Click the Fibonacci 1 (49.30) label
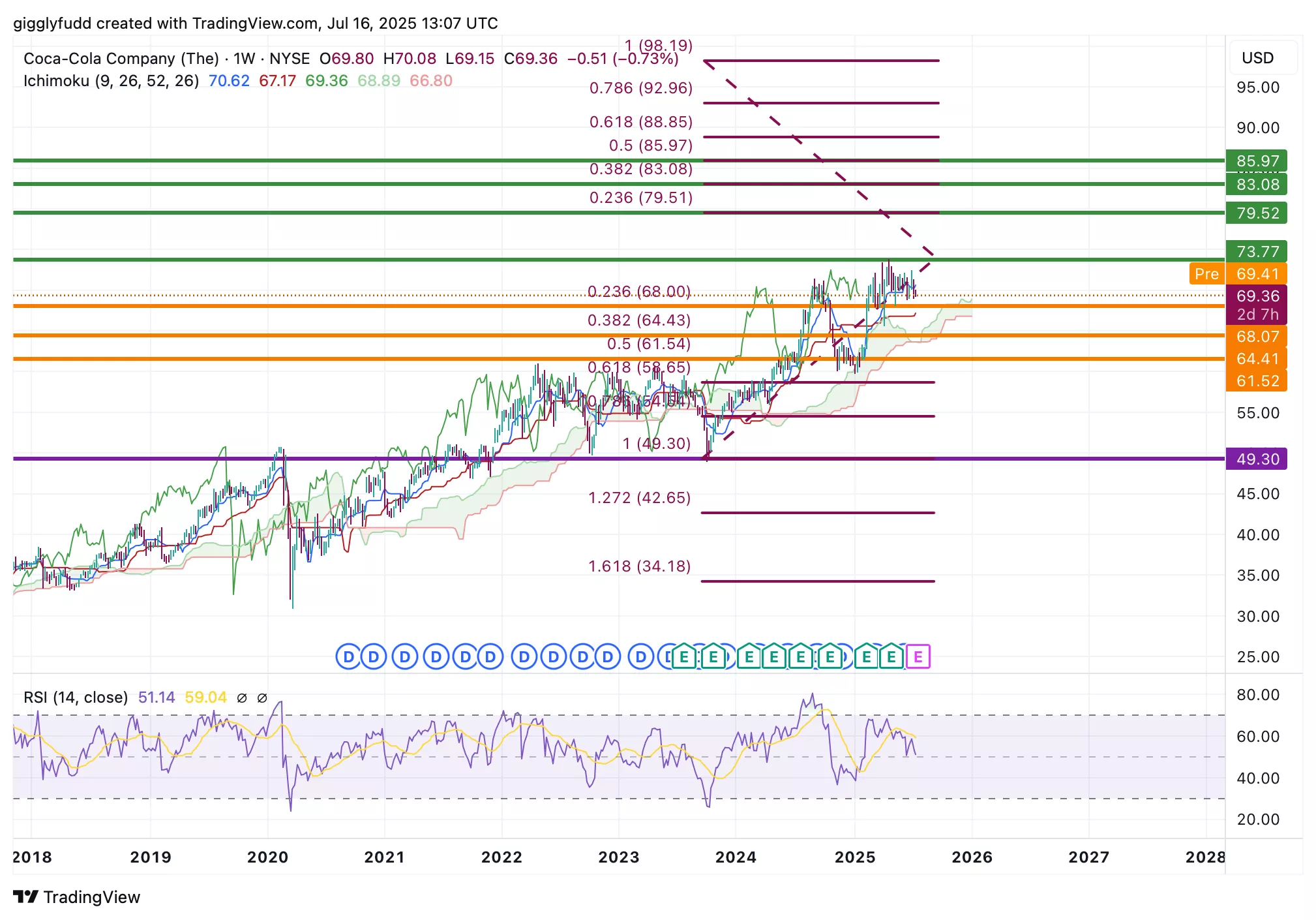 pyautogui.click(x=657, y=444)
